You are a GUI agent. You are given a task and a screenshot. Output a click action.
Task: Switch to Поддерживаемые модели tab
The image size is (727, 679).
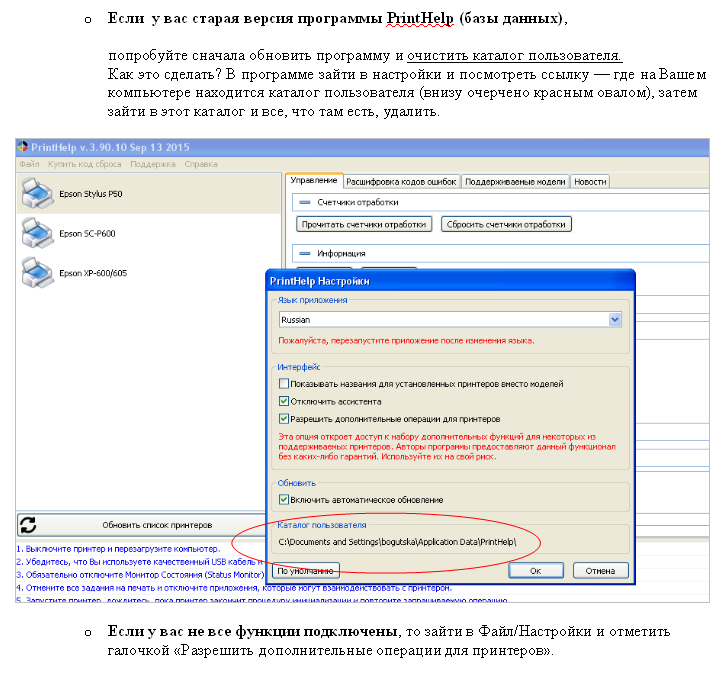(x=515, y=182)
